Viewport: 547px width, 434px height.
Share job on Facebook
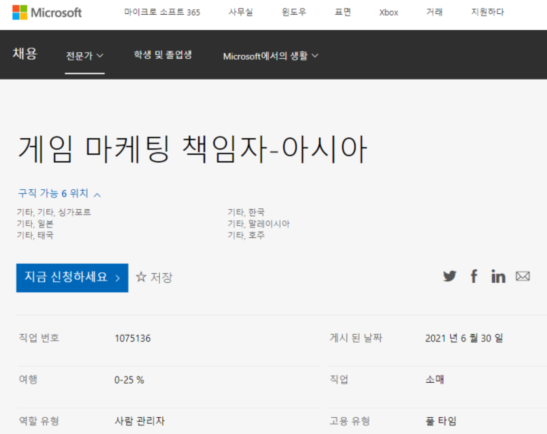[x=474, y=276]
